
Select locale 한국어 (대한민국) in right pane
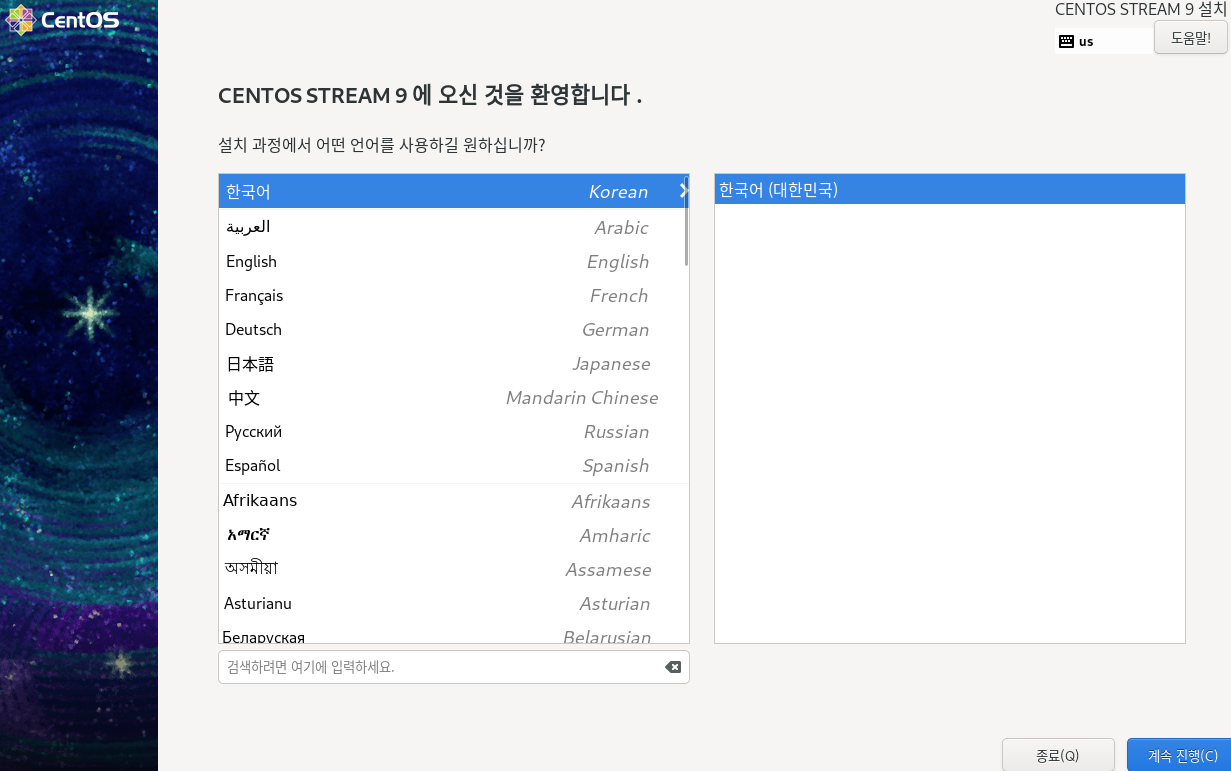[950, 189]
